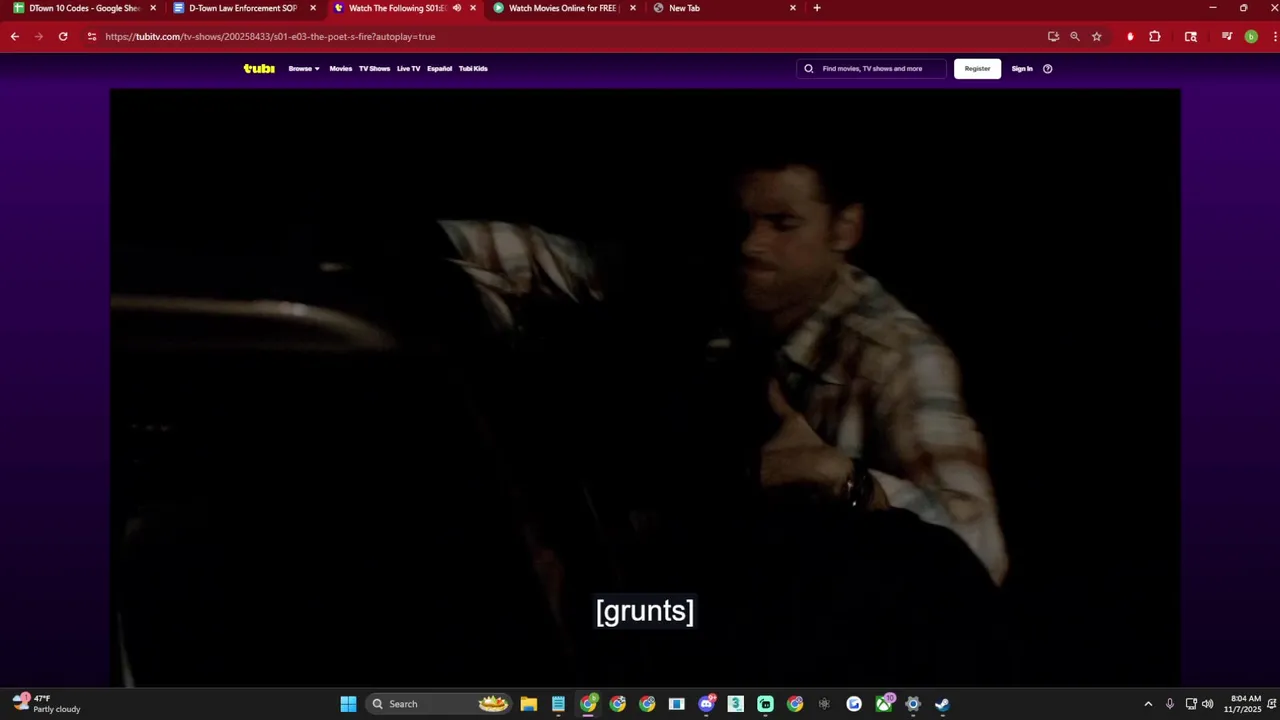
Task: Open the Extensions puzzle icon
Action: pos(1155,36)
